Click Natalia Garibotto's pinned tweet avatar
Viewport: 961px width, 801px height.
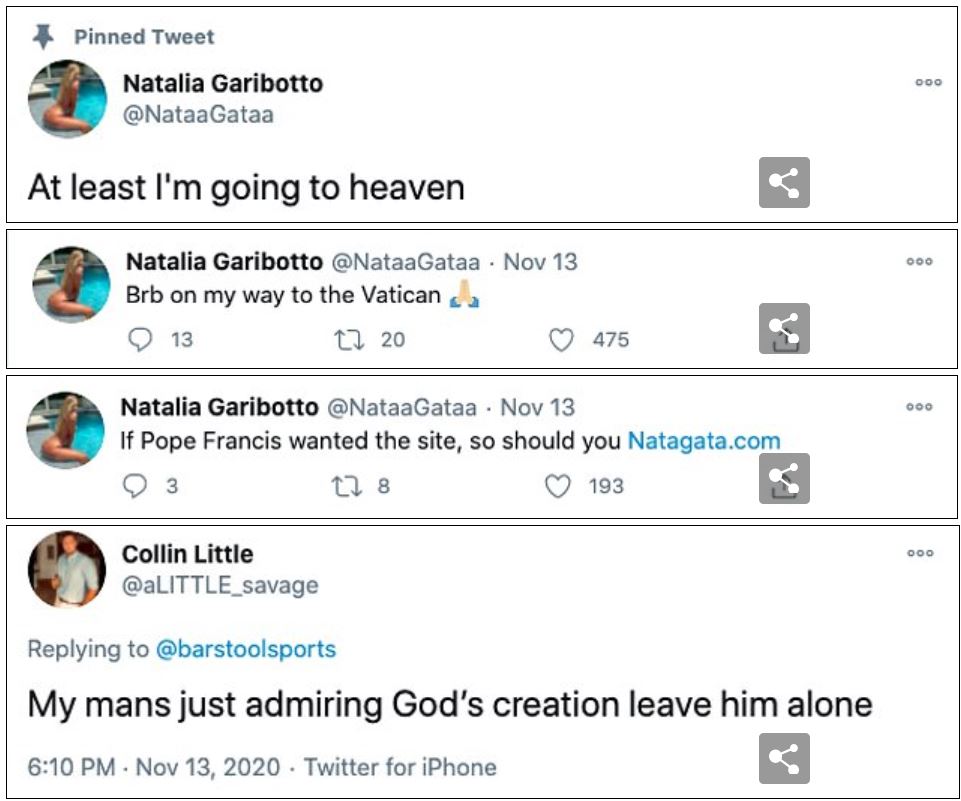(x=67, y=99)
